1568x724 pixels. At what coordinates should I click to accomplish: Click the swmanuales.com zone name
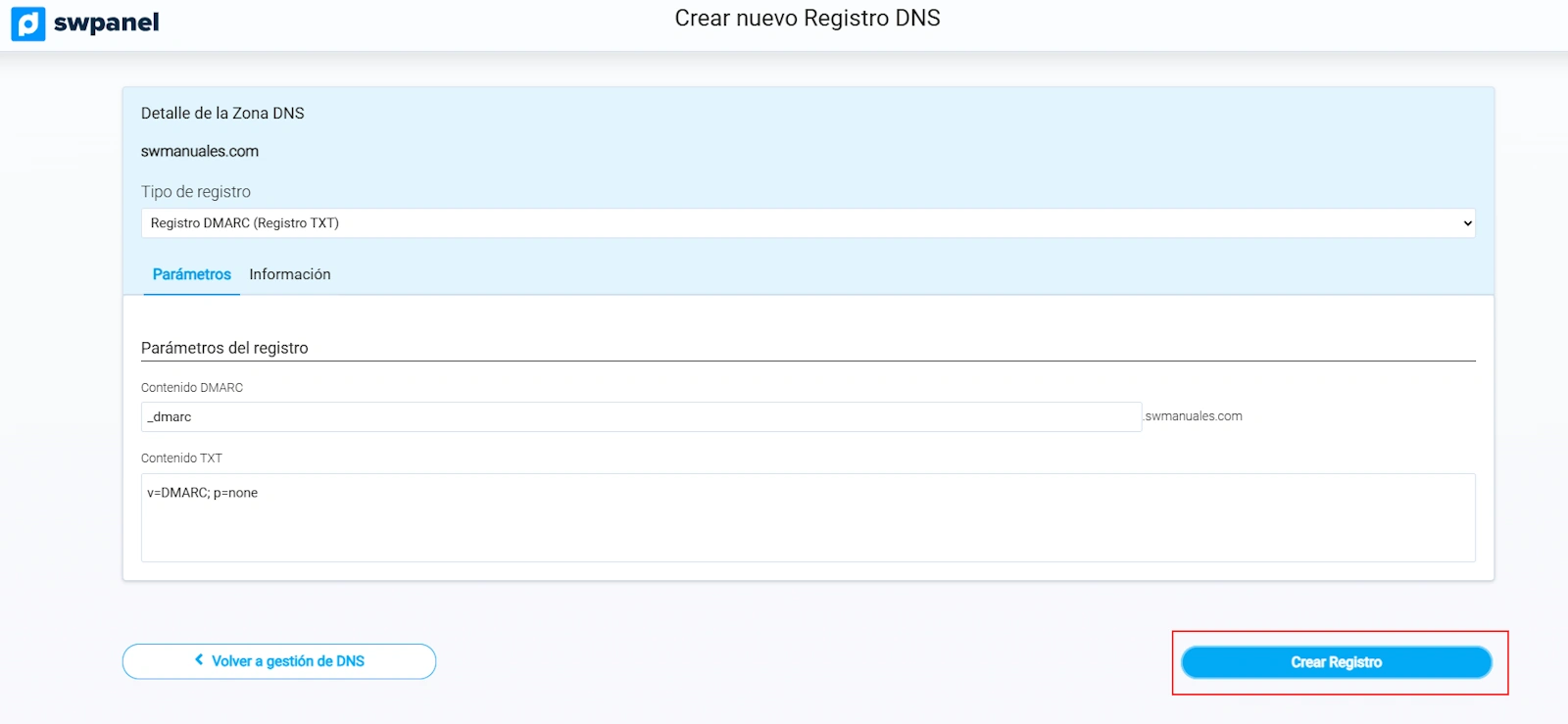[200, 152]
